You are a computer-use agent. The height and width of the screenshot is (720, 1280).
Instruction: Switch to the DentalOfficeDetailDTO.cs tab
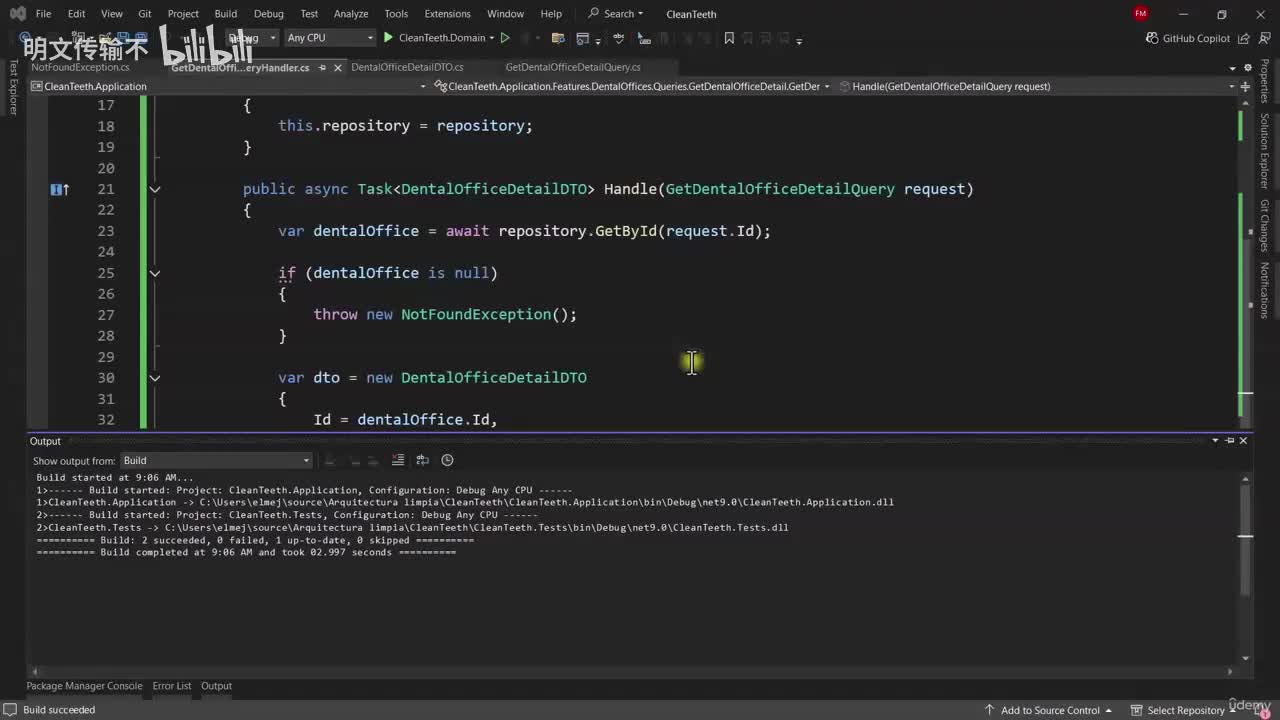(x=407, y=67)
